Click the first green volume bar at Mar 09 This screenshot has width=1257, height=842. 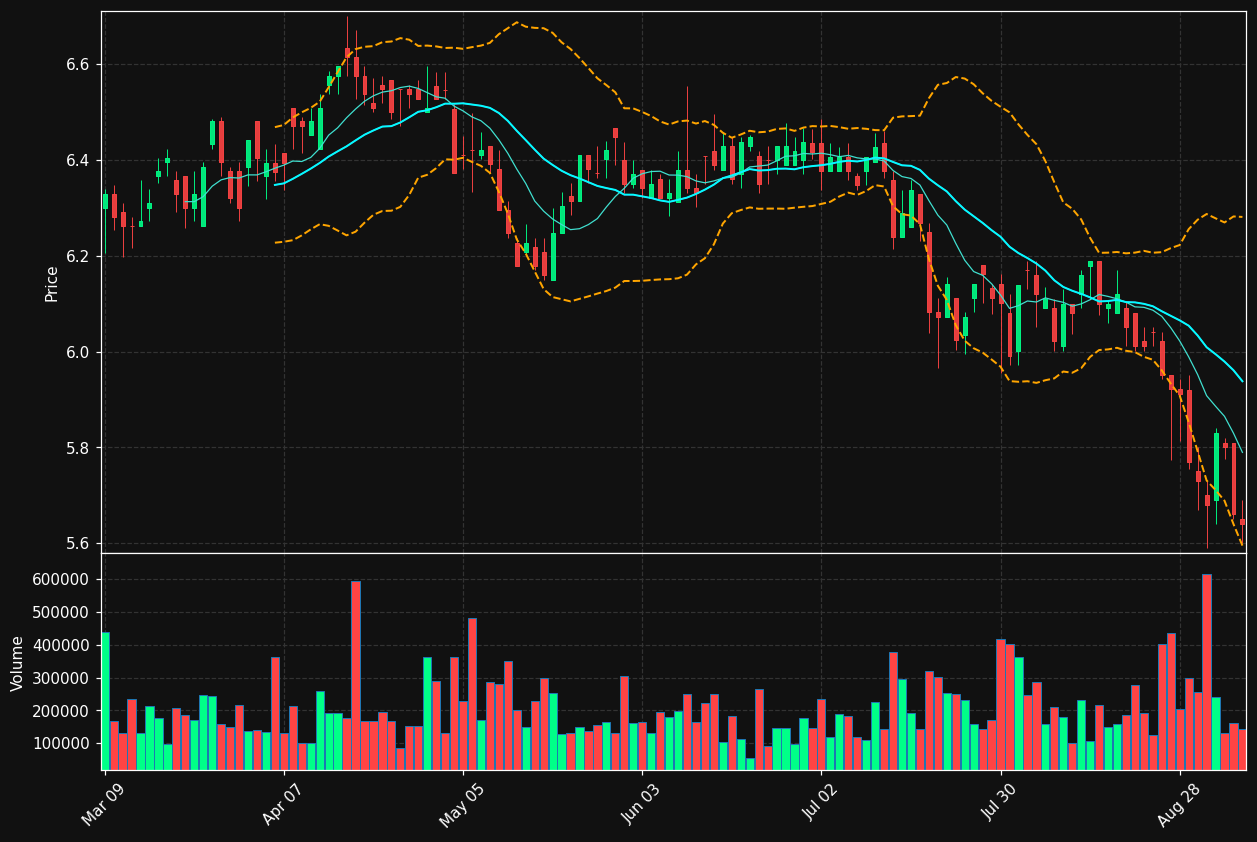coord(105,701)
